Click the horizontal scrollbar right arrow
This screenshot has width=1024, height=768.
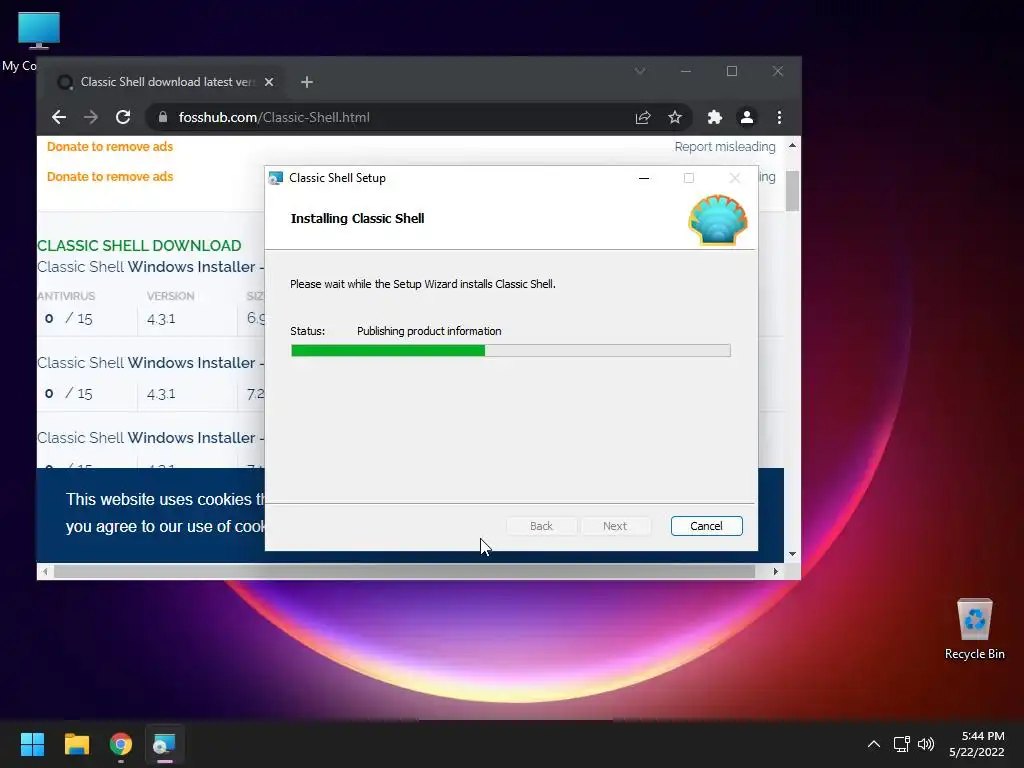point(775,571)
